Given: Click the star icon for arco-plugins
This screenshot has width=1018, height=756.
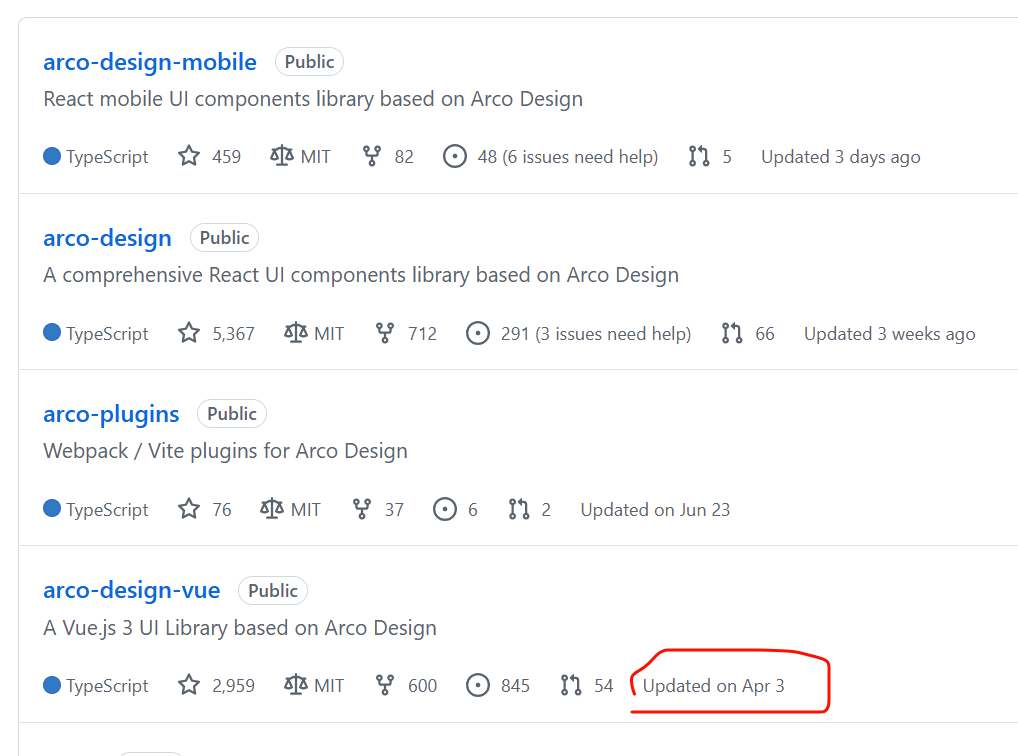Looking at the screenshot, I should pos(189,509).
